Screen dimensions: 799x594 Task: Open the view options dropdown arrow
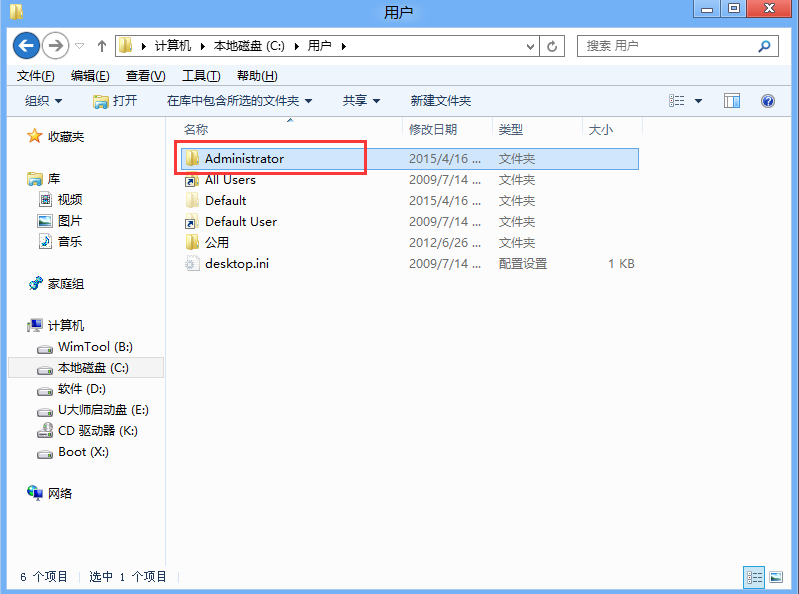[x=699, y=101]
